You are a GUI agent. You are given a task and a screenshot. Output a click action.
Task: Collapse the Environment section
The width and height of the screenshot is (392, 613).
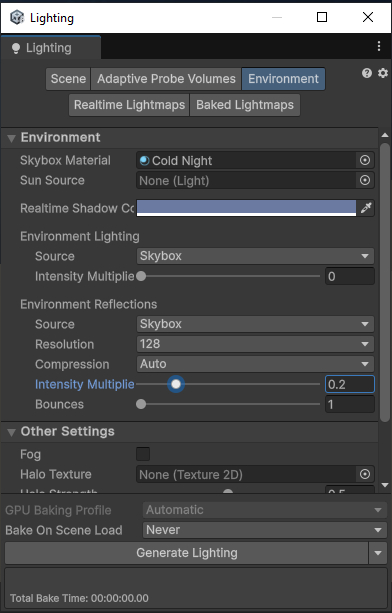point(11,138)
